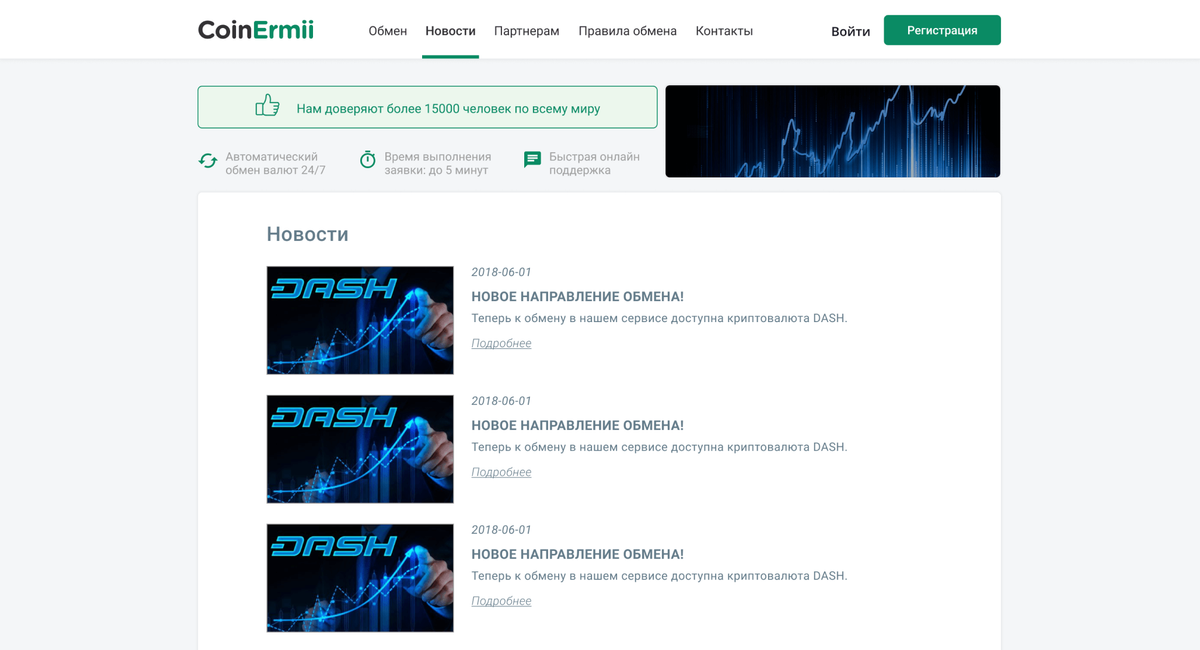Screen dimensions: 1200x650
Task: Click the trust banner about 15000 people
Action: click(427, 107)
